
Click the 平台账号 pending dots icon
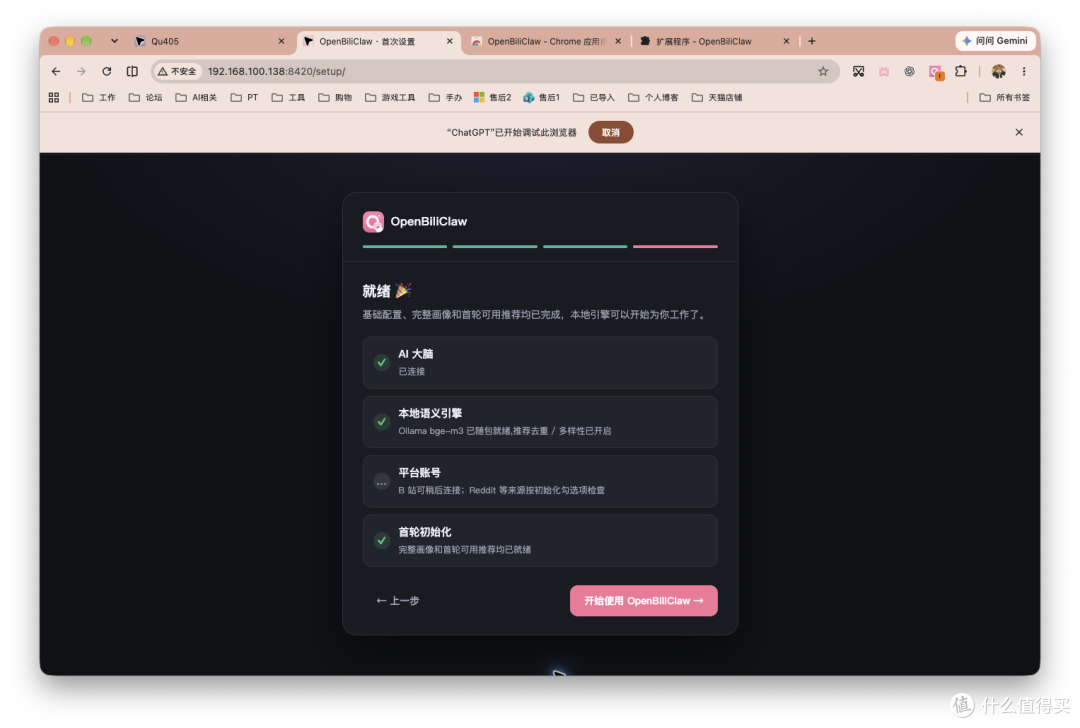tap(382, 481)
